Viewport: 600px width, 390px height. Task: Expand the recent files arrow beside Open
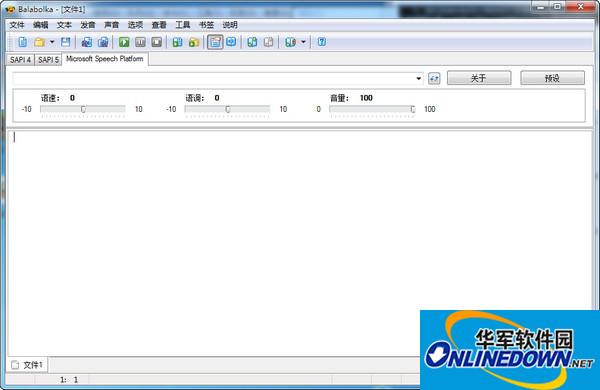click(52, 42)
